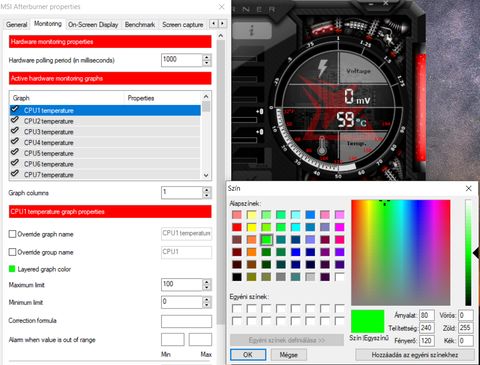Switch to On-Screen Display tab
The height and width of the screenshot is (365, 480).
click(93, 24)
